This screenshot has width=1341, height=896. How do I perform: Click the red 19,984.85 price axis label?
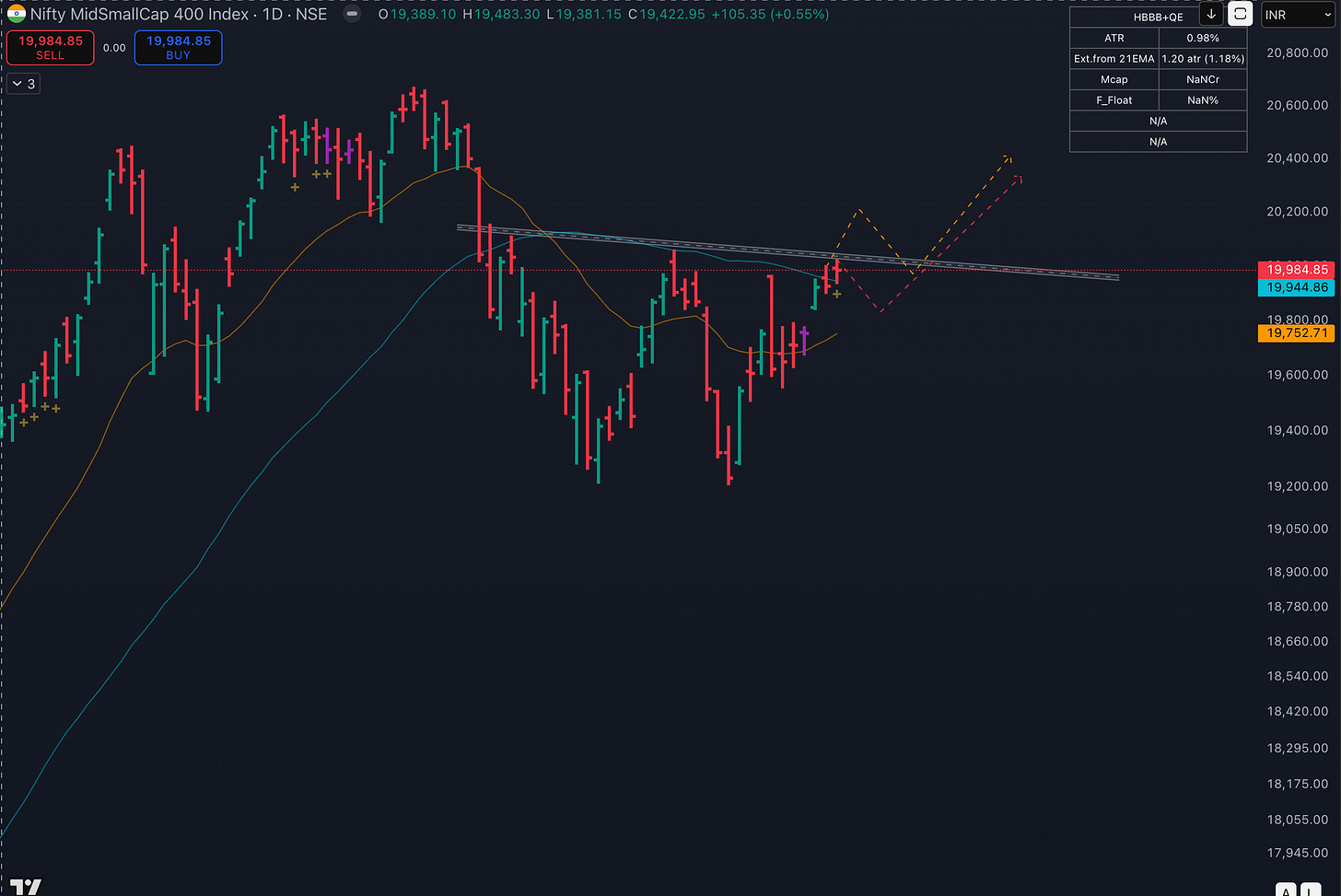[x=1298, y=270]
